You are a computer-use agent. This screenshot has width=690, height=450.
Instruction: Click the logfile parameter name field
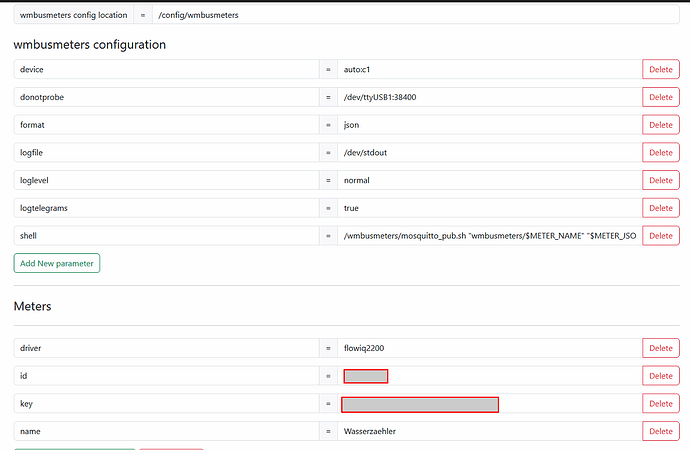pyautogui.click(x=166, y=153)
